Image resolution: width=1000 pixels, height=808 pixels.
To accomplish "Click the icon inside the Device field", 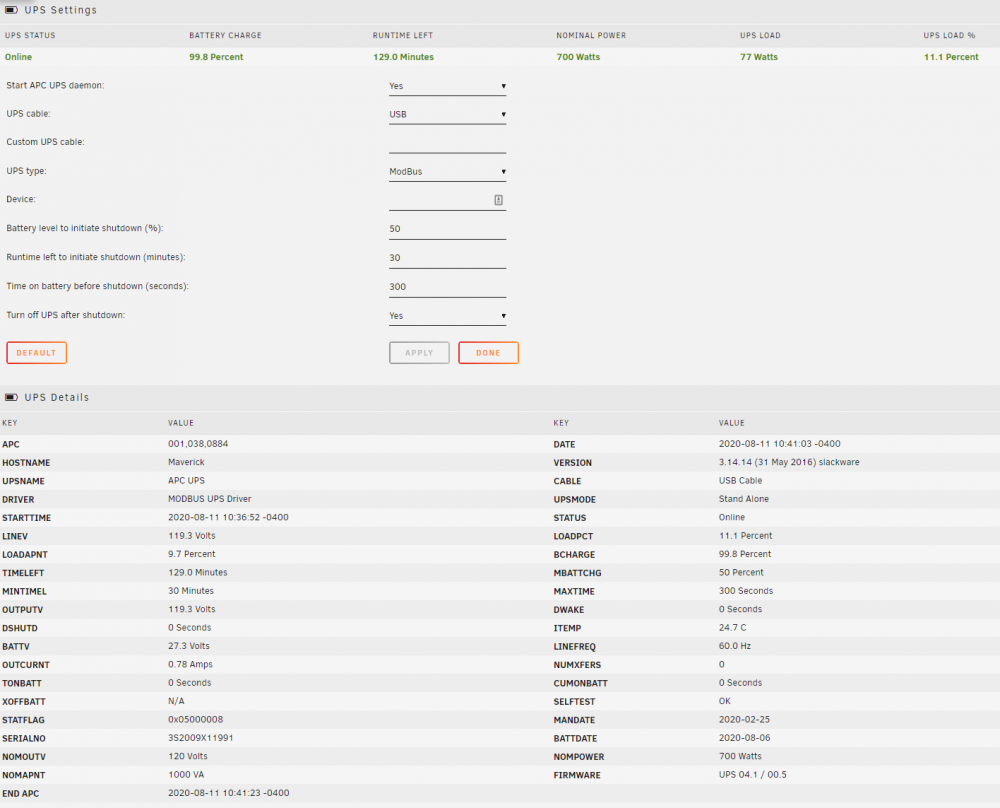I will click(x=498, y=200).
